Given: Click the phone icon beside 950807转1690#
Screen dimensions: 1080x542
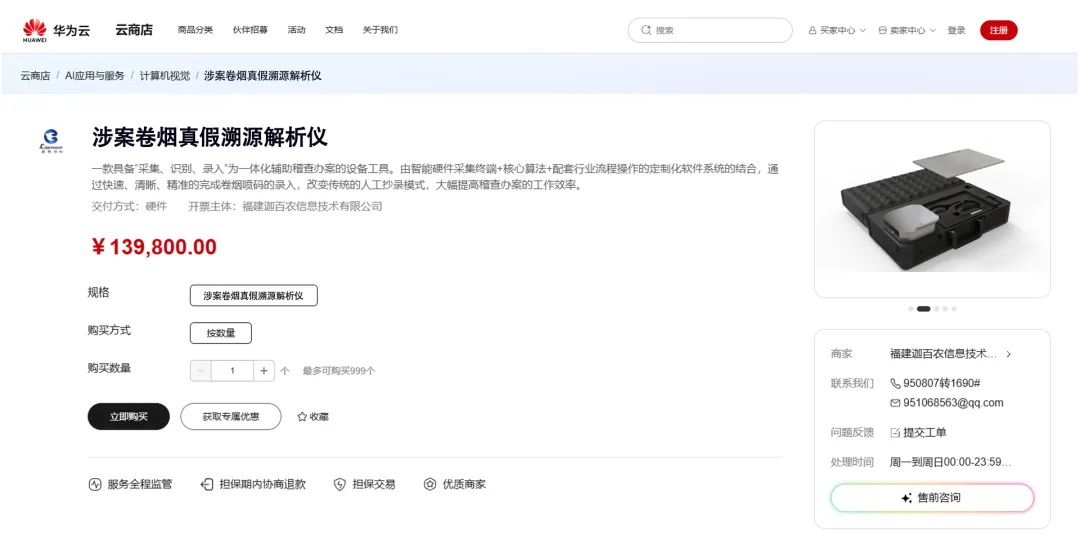Looking at the screenshot, I should [x=895, y=383].
